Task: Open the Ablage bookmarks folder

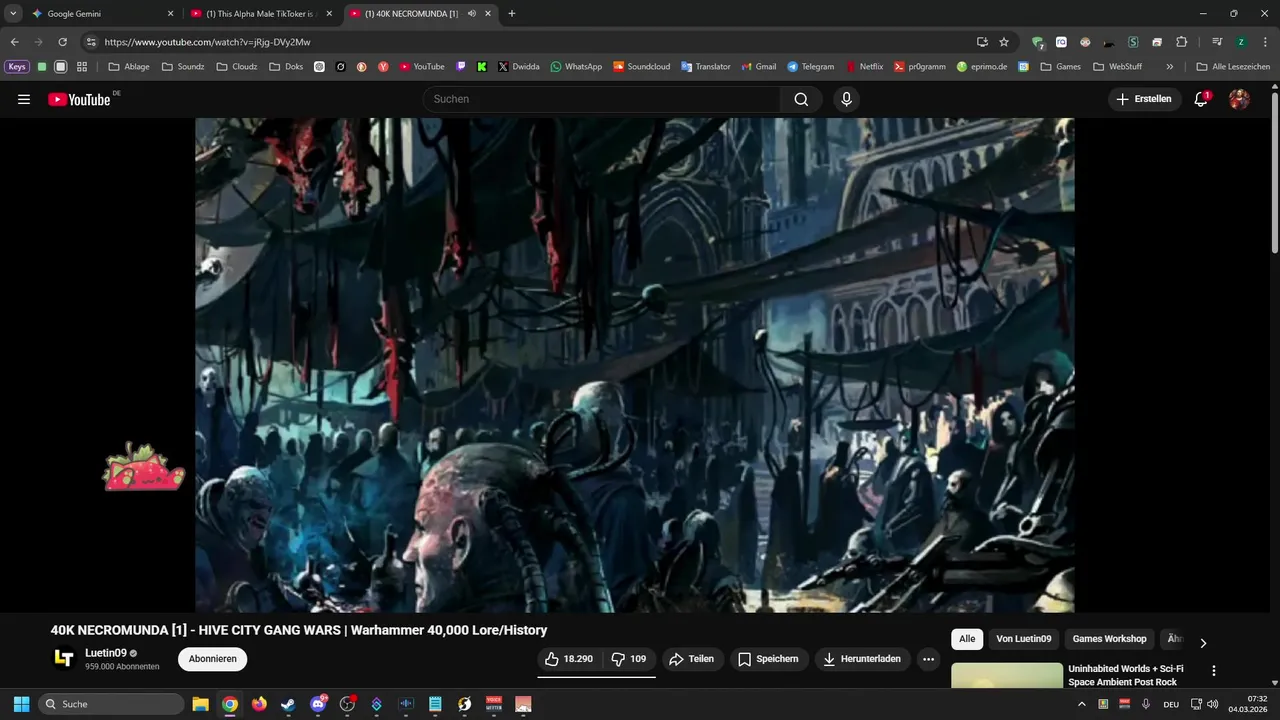Action: click(129, 67)
